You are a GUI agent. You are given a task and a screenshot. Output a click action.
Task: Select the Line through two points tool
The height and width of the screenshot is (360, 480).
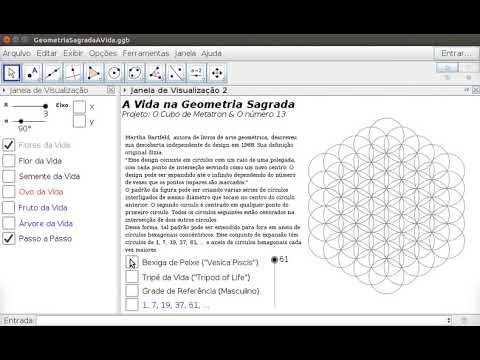(53, 73)
